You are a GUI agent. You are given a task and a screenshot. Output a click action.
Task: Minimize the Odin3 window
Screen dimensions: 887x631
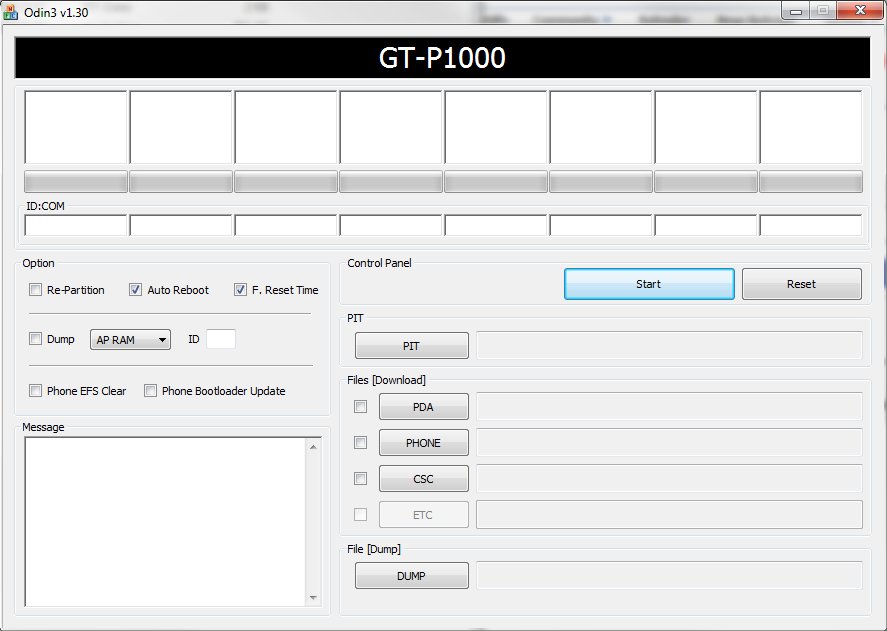795,11
